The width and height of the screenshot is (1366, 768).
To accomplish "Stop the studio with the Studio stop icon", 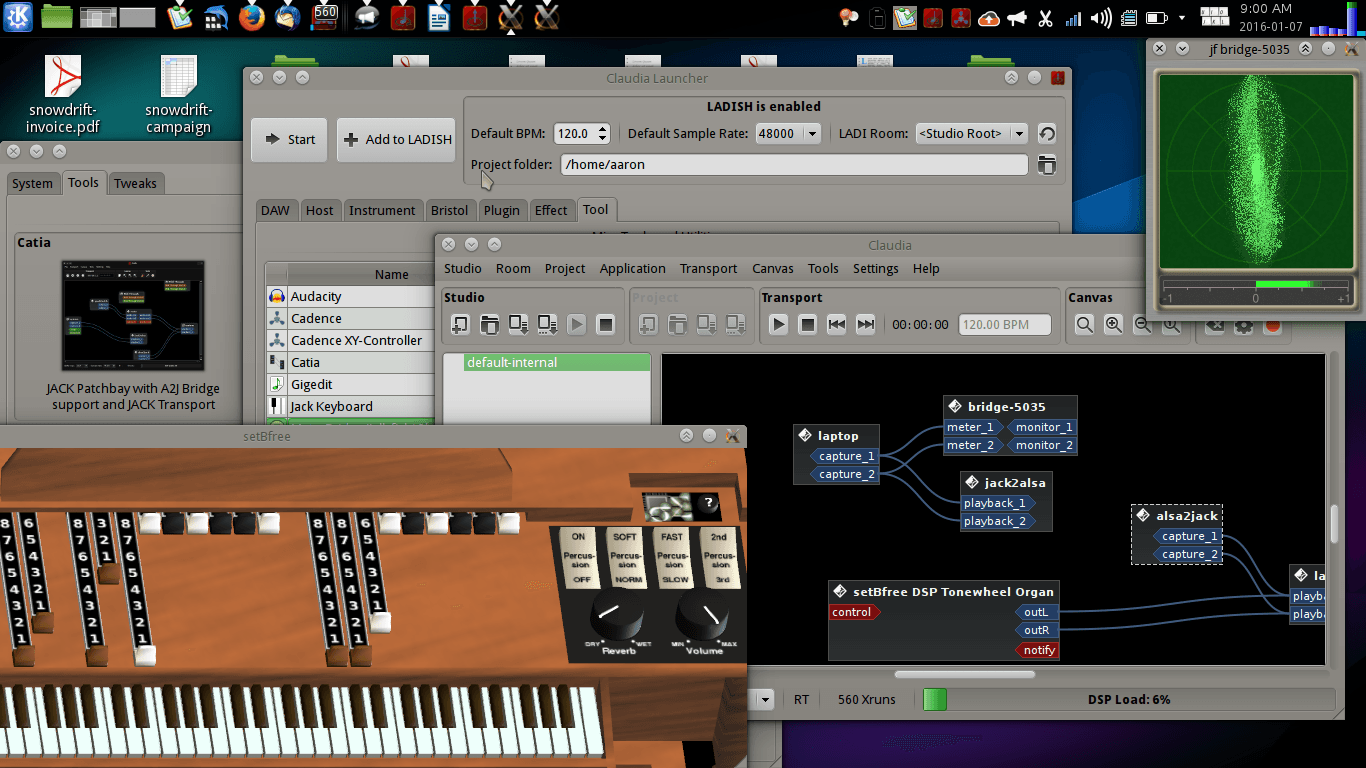I will point(605,324).
